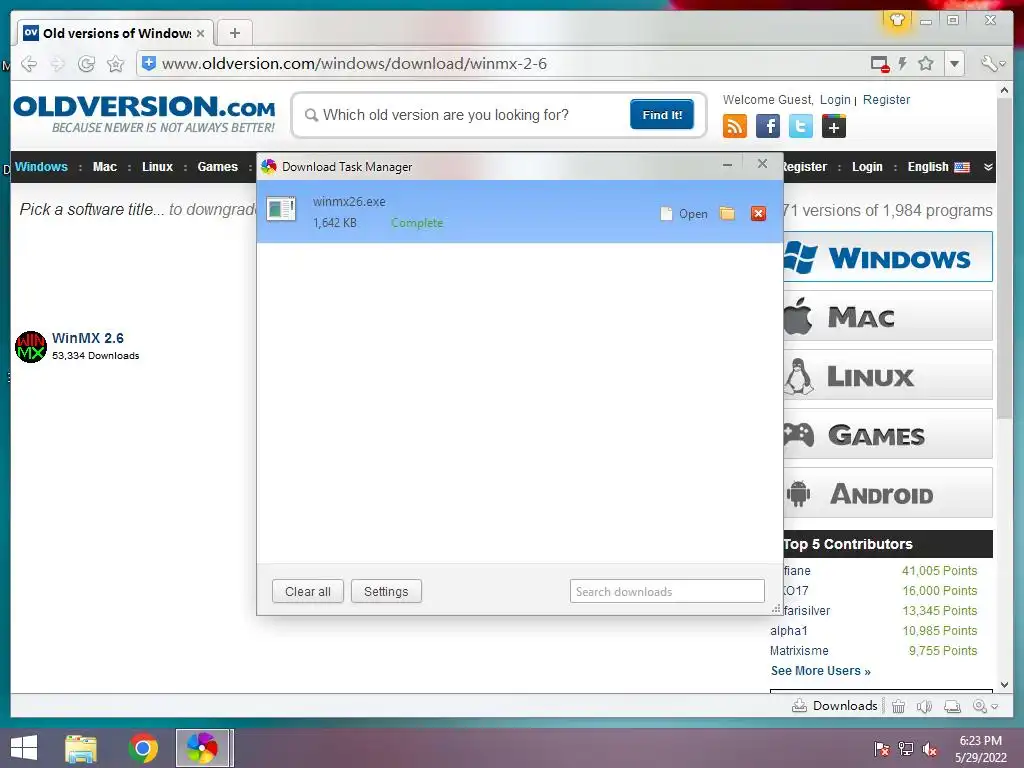Click the monitor icon in the status bar

pyautogui.click(x=953, y=706)
